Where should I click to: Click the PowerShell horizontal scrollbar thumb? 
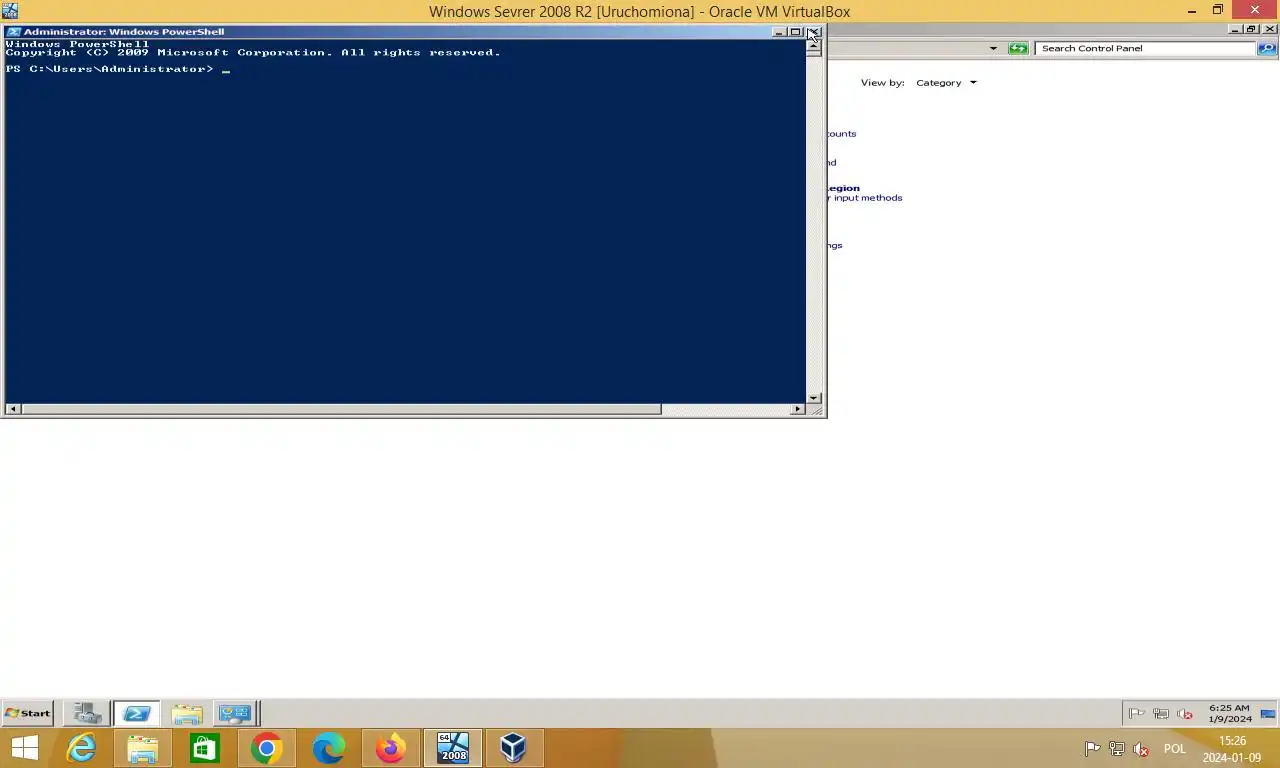coord(341,409)
